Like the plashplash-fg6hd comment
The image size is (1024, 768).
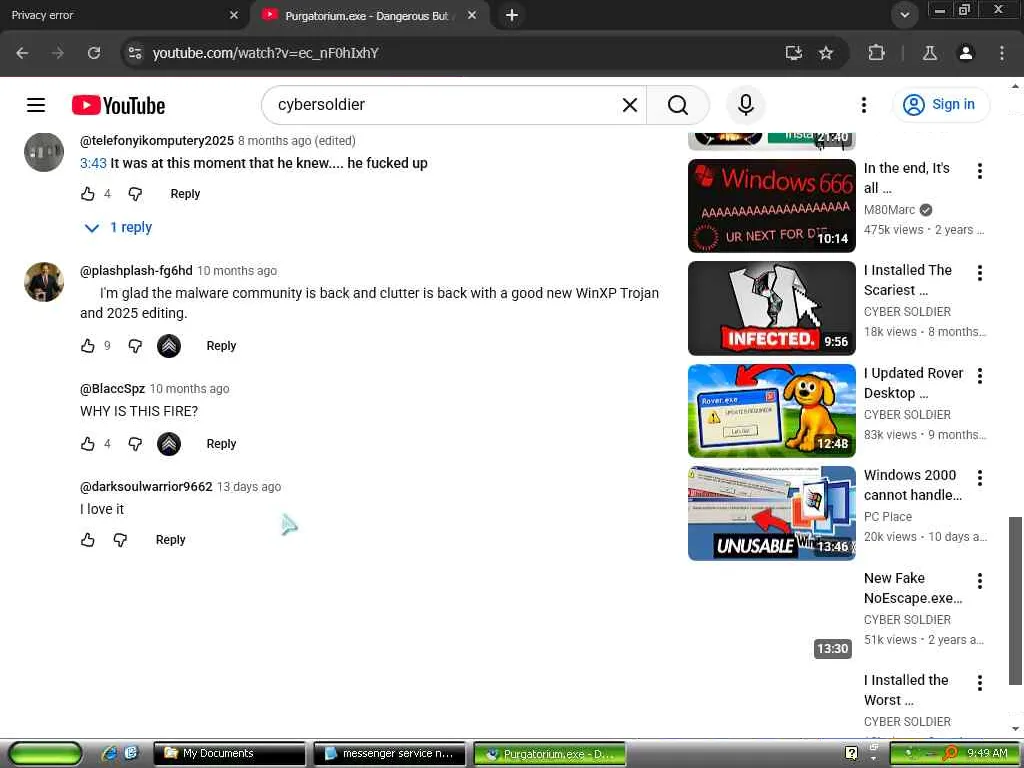pos(88,346)
